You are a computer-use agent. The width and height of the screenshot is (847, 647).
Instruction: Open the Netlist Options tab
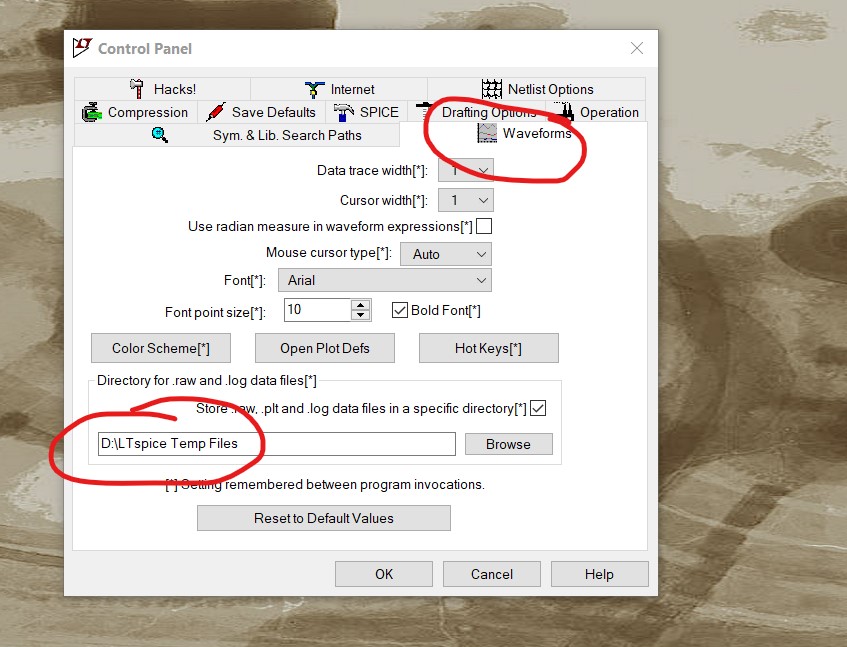click(x=536, y=89)
